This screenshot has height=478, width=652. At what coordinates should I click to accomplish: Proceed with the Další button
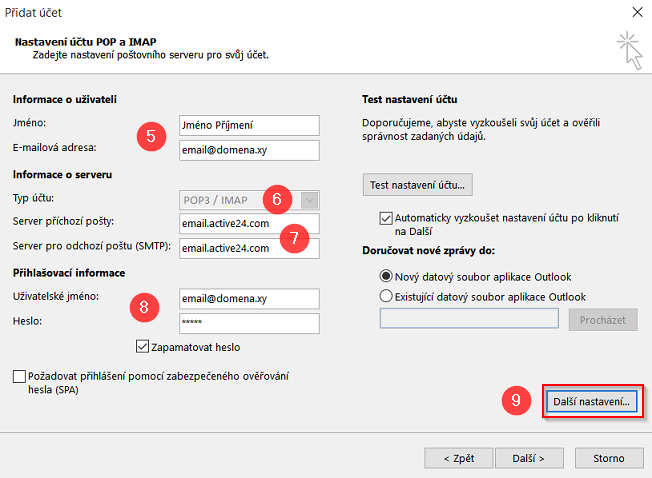pyautogui.click(x=527, y=458)
